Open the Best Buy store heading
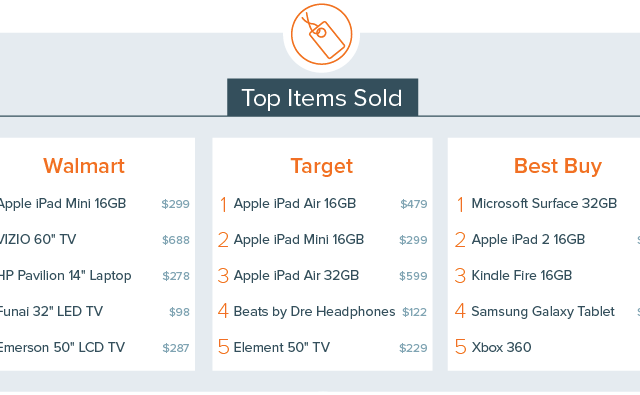Image resolution: width=640 pixels, height=395 pixels. (558, 166)
